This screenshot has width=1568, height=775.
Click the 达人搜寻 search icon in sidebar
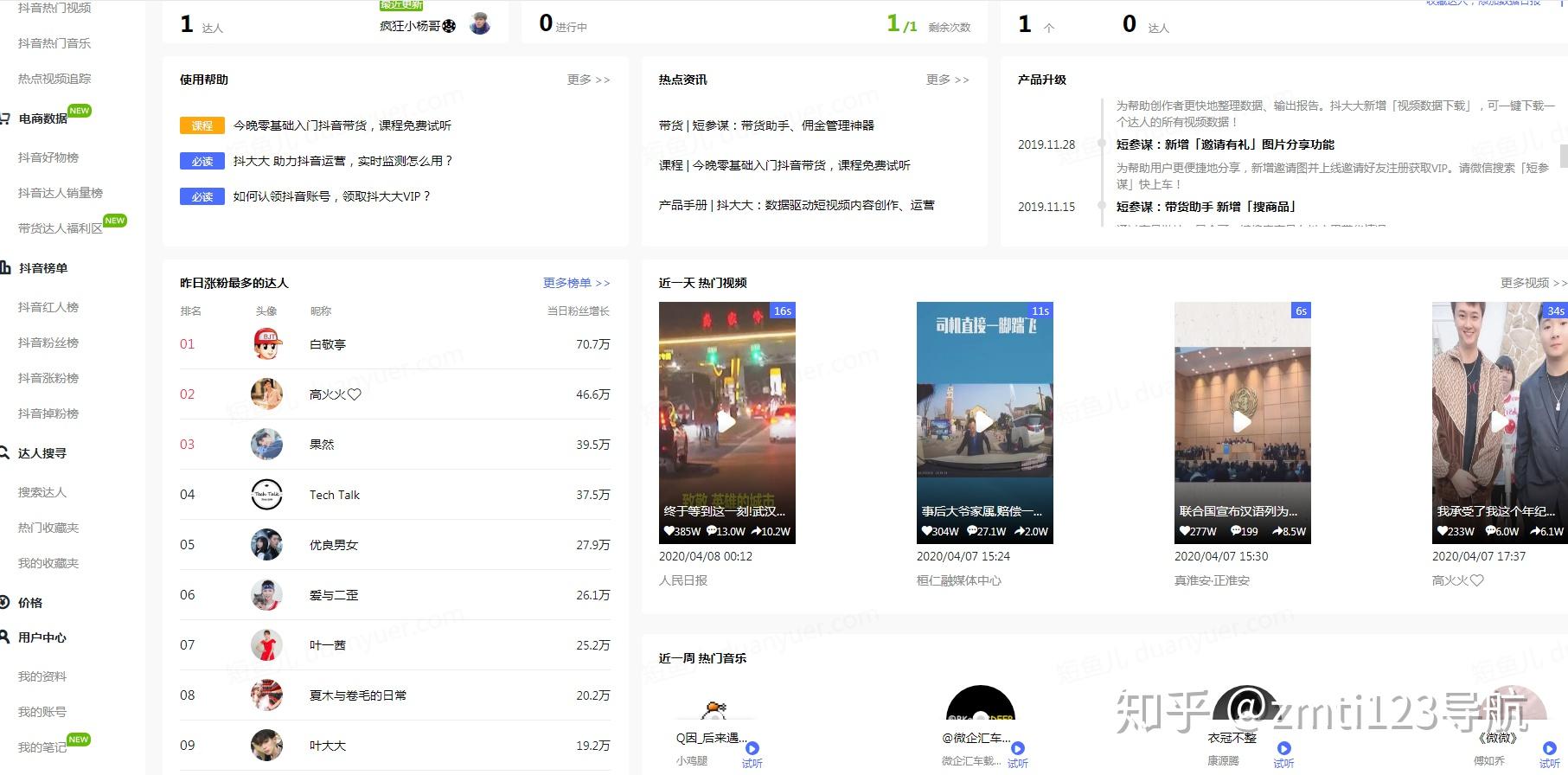tap(5, 452)
